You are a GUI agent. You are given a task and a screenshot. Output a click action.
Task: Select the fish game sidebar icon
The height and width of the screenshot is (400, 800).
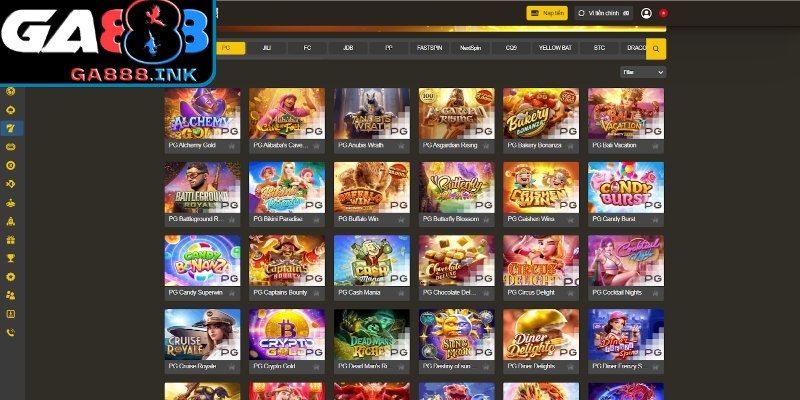pos(10,184)
